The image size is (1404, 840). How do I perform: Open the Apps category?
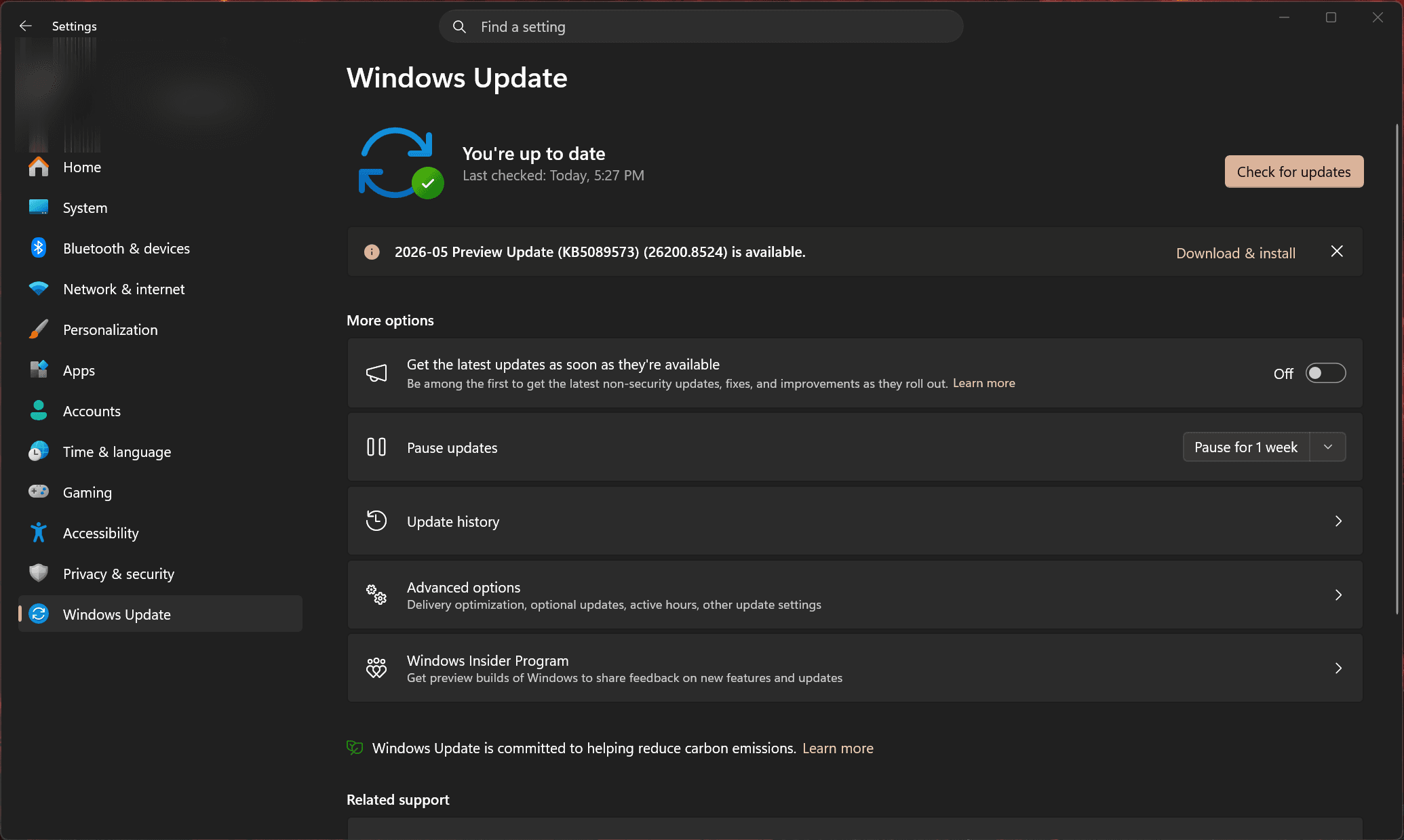tap(160, 370)
